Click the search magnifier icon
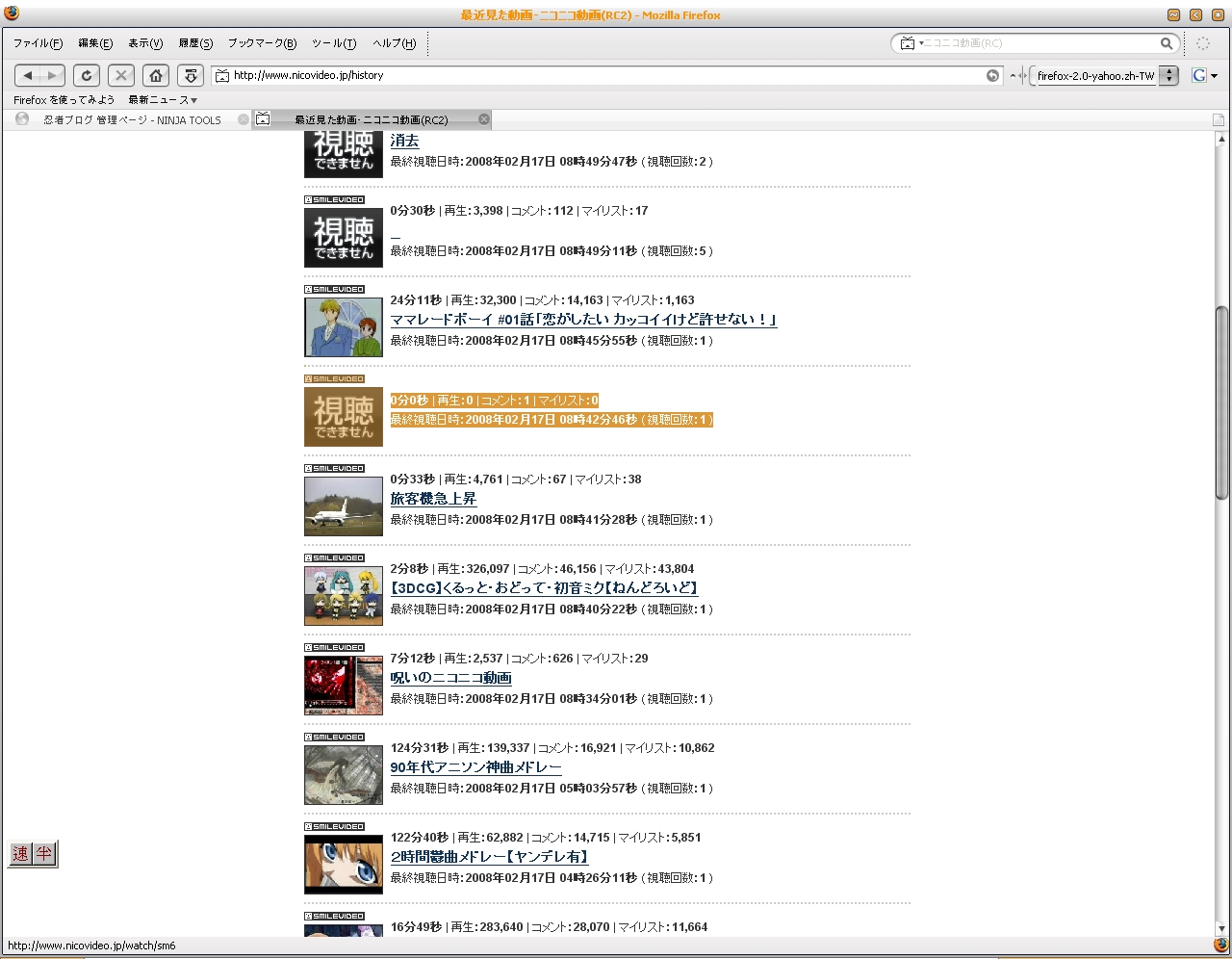 click(x=1167, y=43)
